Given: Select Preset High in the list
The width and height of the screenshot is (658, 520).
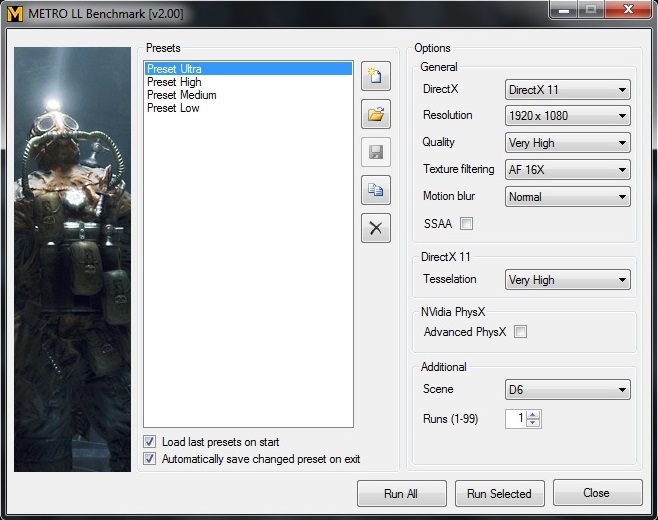Looking at the screenshot, I should tap(174, 82).
